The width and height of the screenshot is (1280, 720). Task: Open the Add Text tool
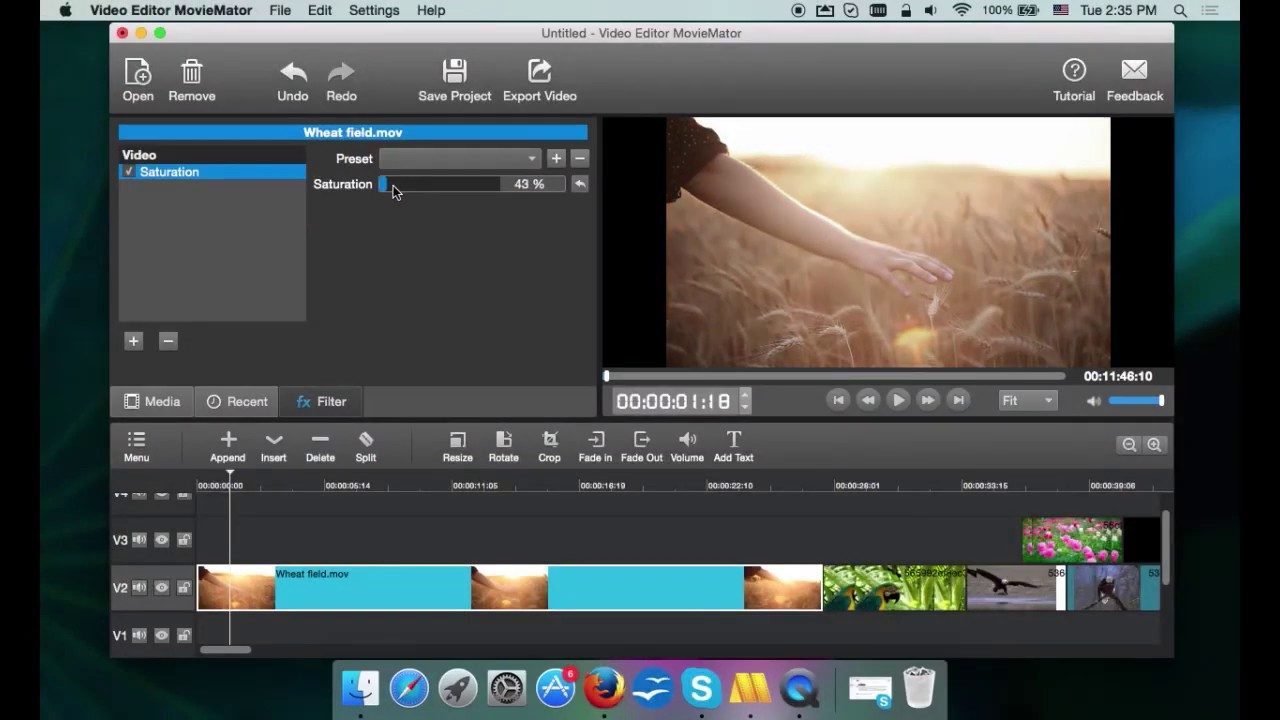[x=733, y=445]
